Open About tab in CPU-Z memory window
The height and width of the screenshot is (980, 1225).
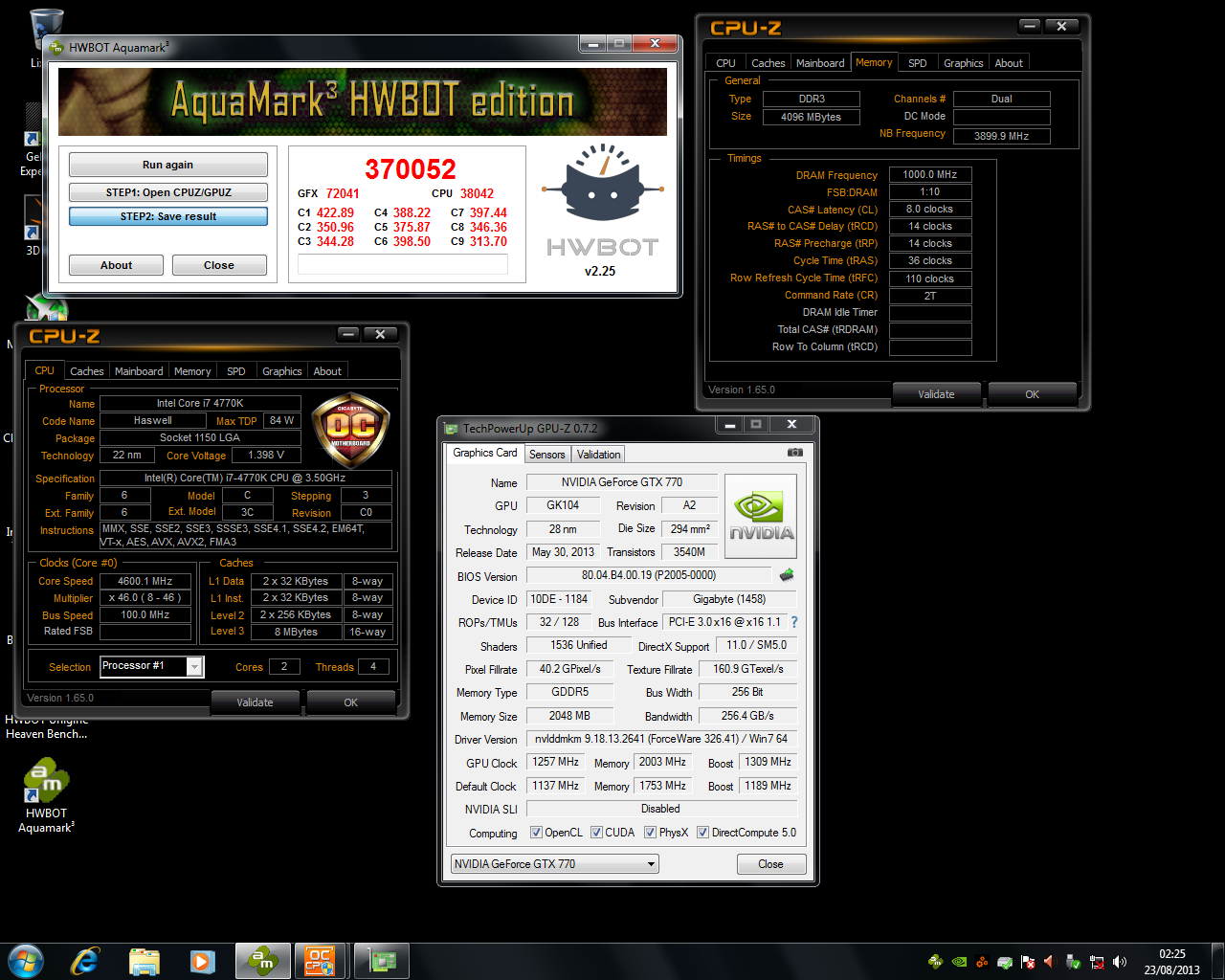tap(1009, 63)
